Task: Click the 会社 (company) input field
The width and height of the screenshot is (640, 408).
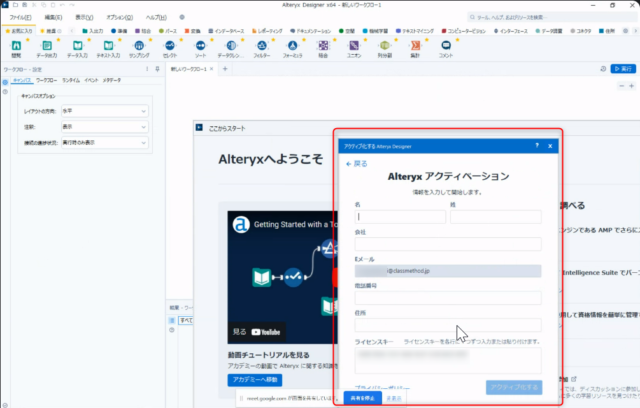Action: [x=447, y=244]
